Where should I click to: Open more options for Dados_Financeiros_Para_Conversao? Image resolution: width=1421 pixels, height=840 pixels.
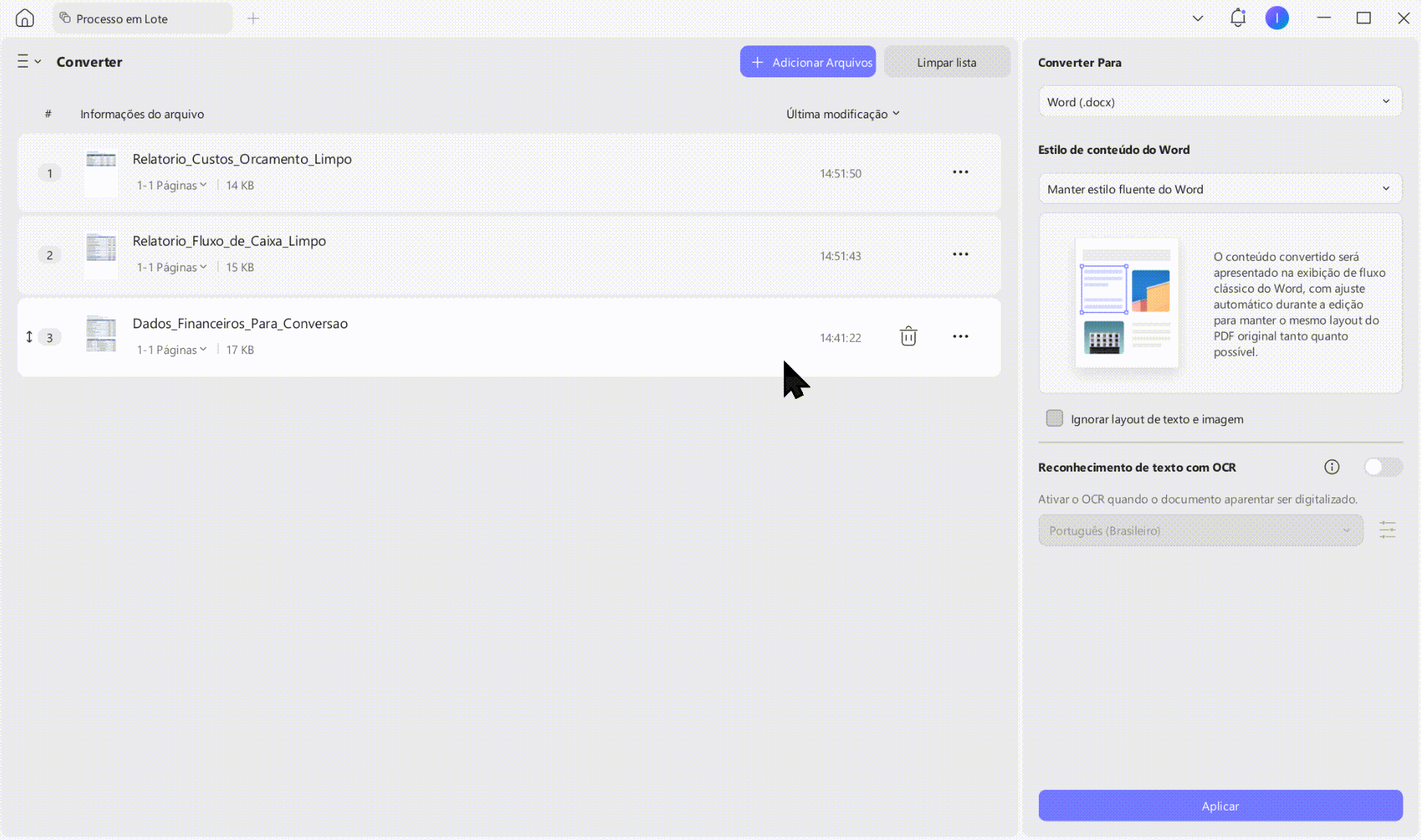tap(960, 337)
